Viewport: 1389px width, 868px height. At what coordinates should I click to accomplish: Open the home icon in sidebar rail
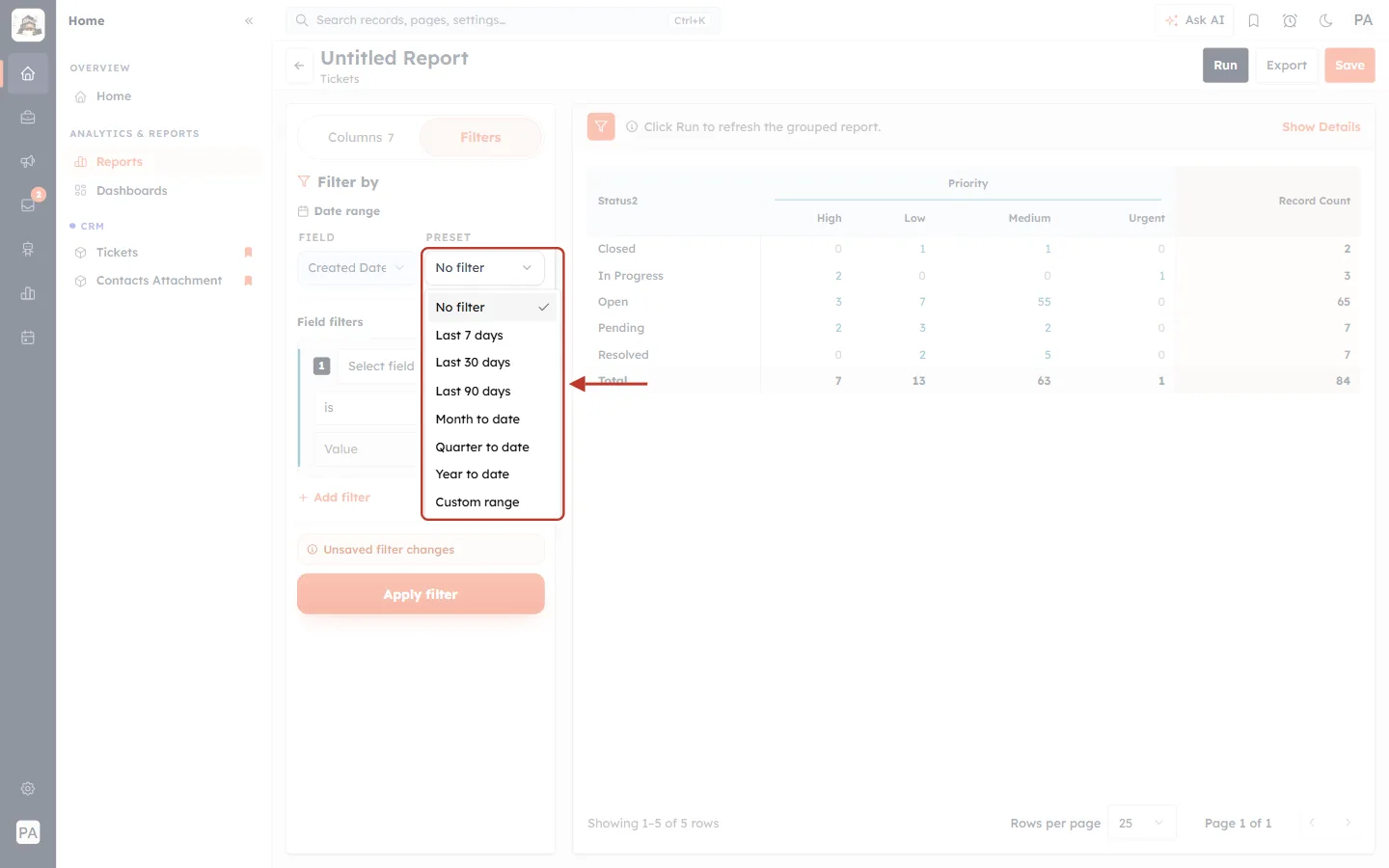[x=28, y=73]
